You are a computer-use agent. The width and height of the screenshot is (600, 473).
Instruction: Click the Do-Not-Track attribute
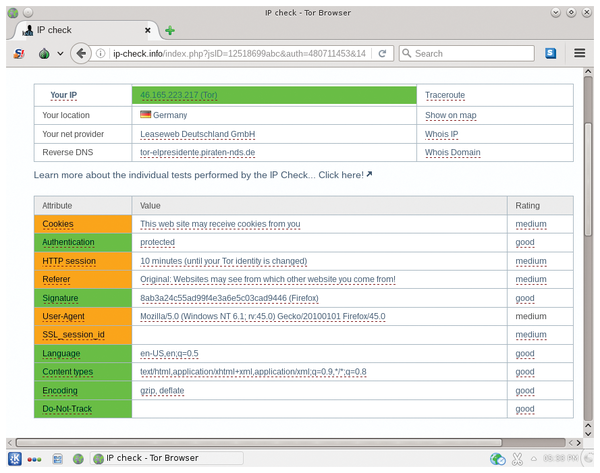67,409
